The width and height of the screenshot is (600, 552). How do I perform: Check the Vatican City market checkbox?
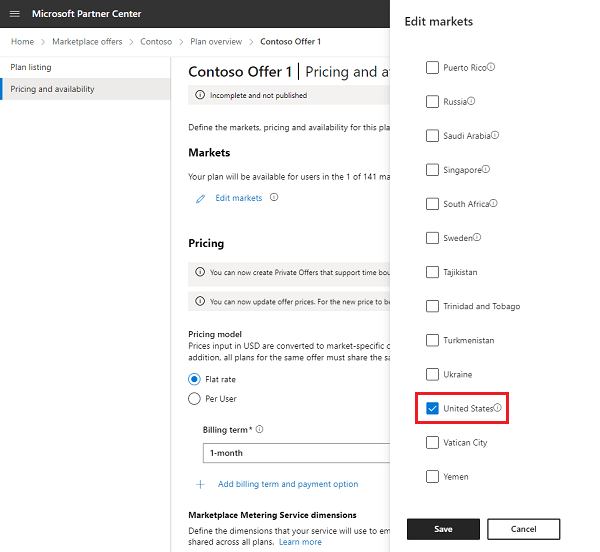432,442
